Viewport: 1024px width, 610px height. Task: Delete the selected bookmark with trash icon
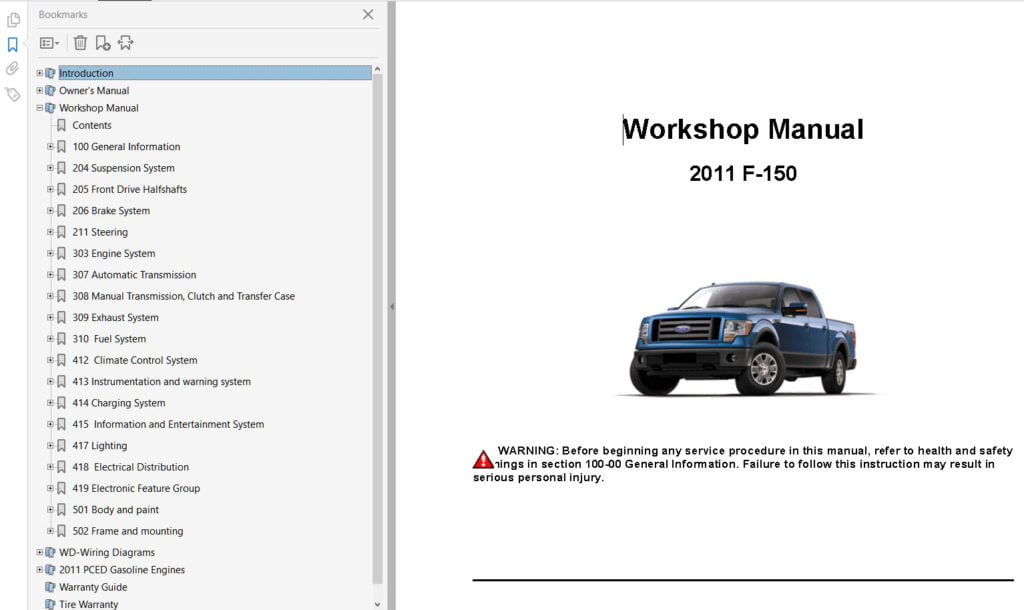tap(80, 43)
